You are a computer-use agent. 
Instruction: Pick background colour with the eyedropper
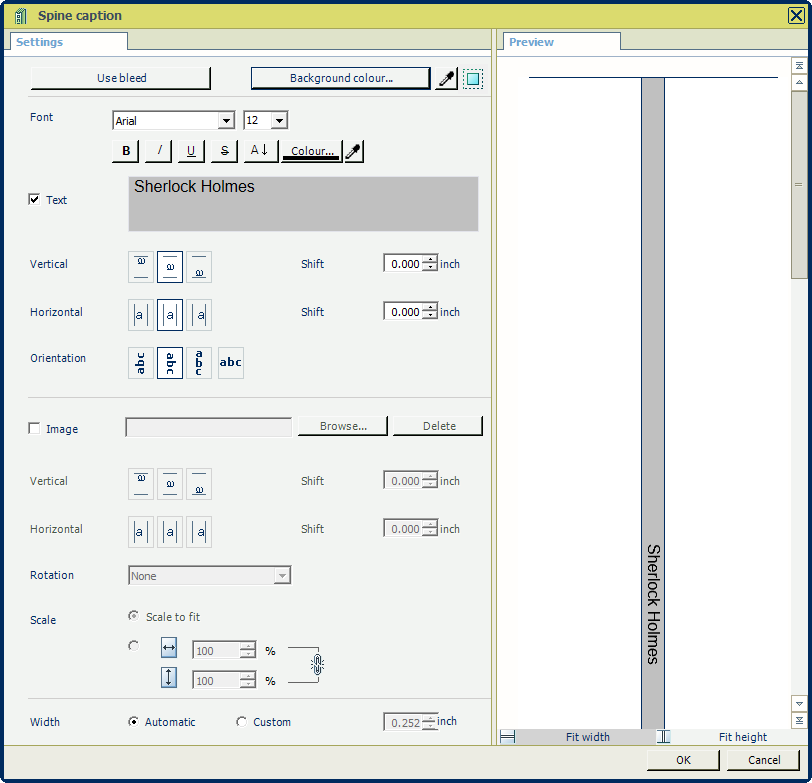(x=446, y=79)
